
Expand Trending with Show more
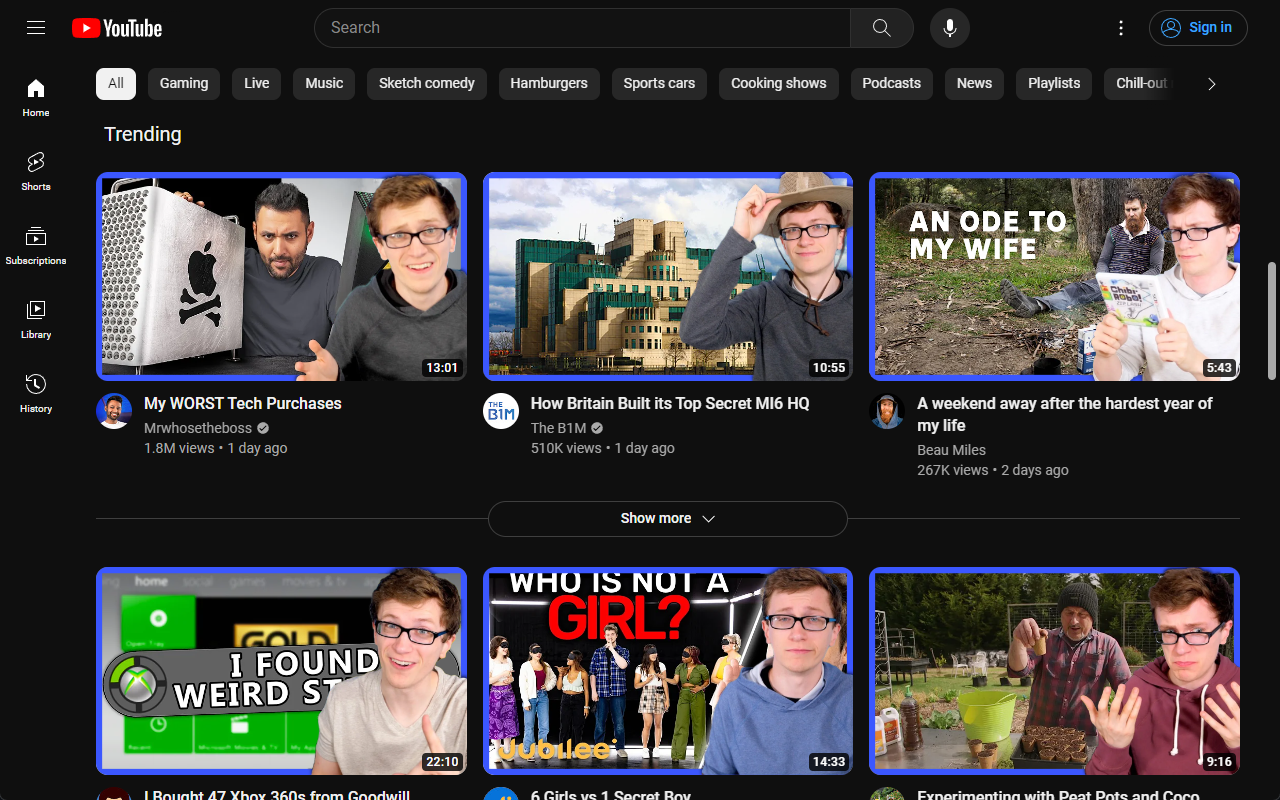pos(668,519)
